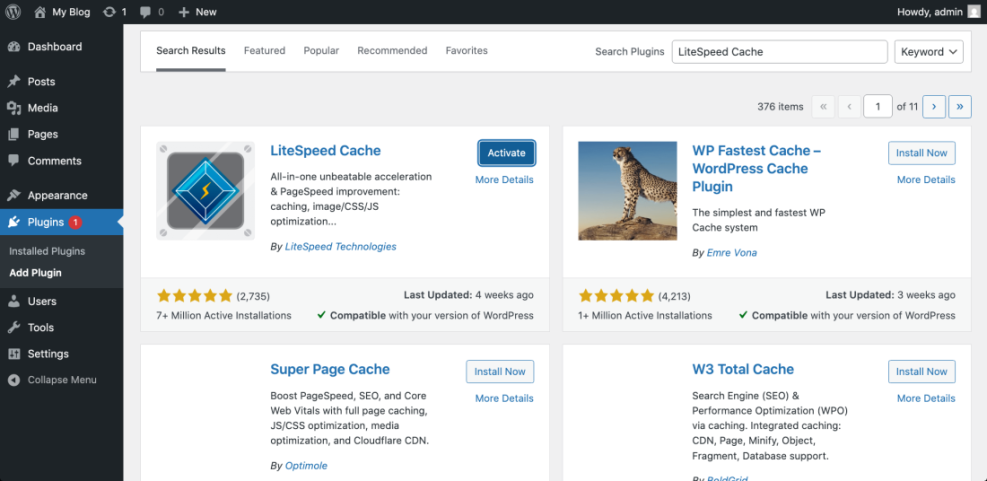Open More Details for W3 Total Cache
987x481 pixels.
(926, 399)
